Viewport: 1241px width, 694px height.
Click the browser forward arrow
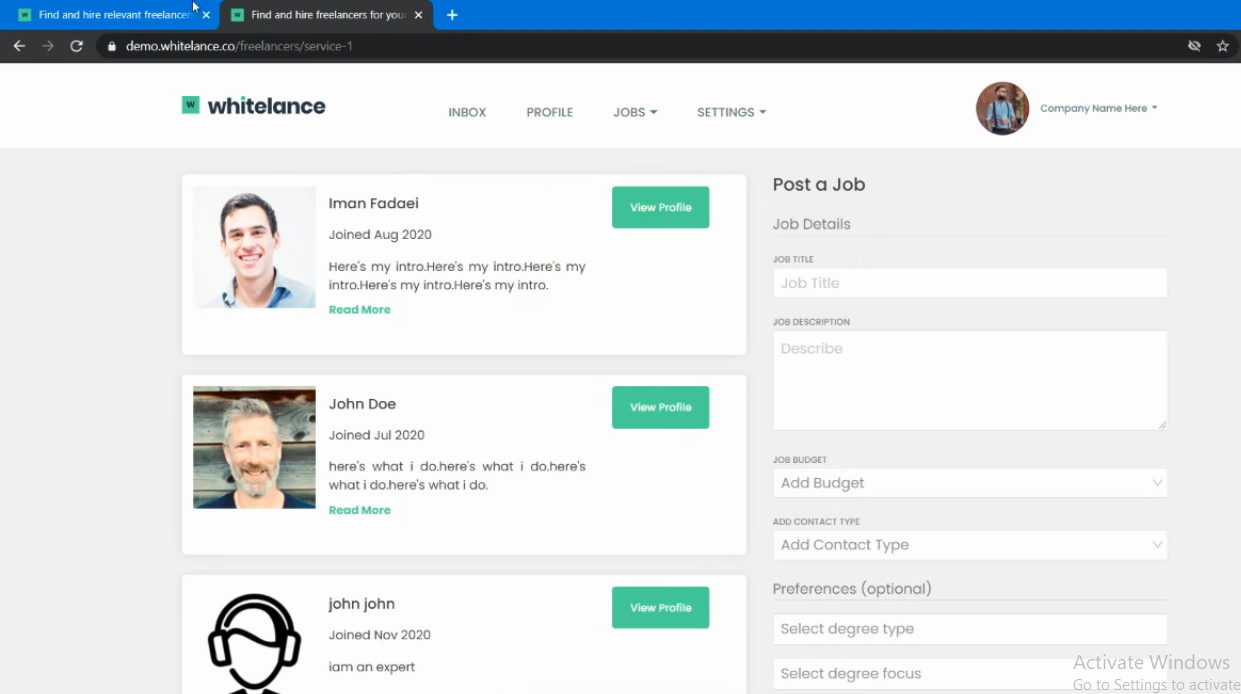tap(48, 46)
